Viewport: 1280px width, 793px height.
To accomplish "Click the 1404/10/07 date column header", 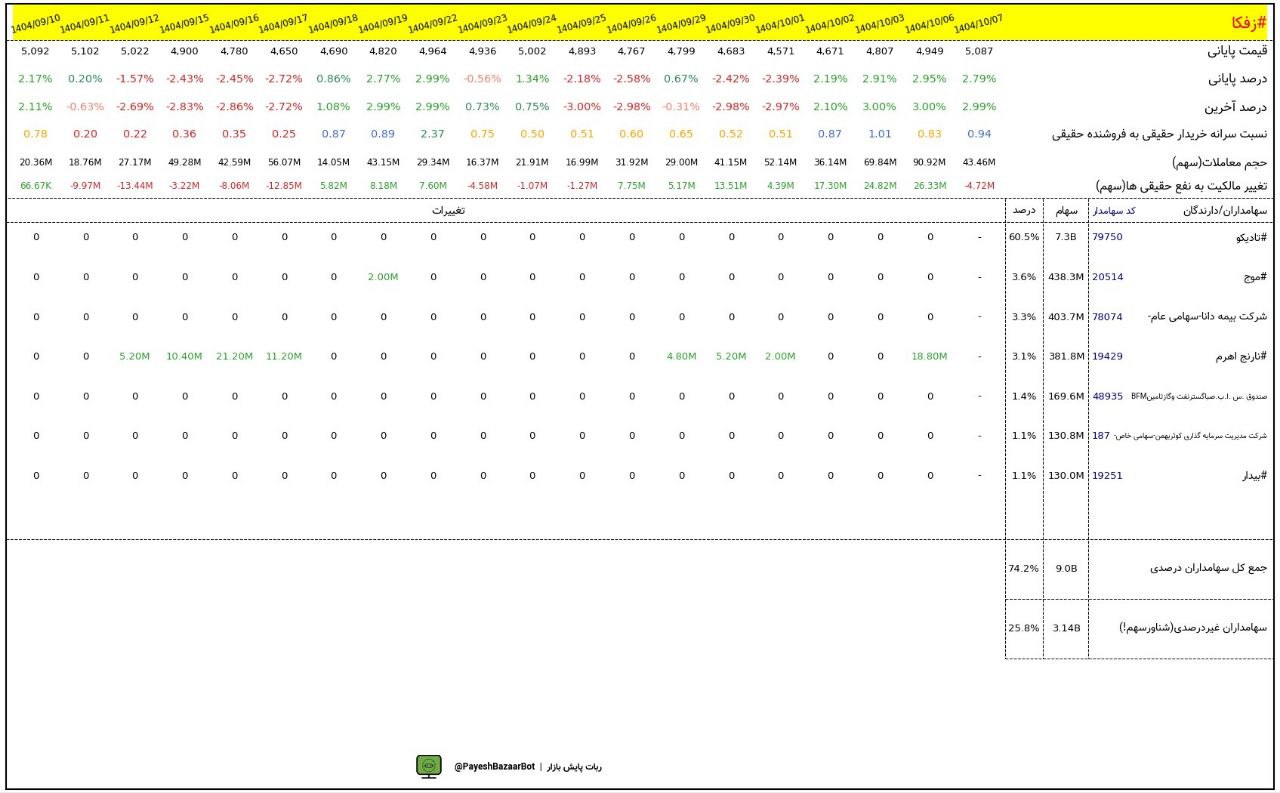I will pos(978,22).
